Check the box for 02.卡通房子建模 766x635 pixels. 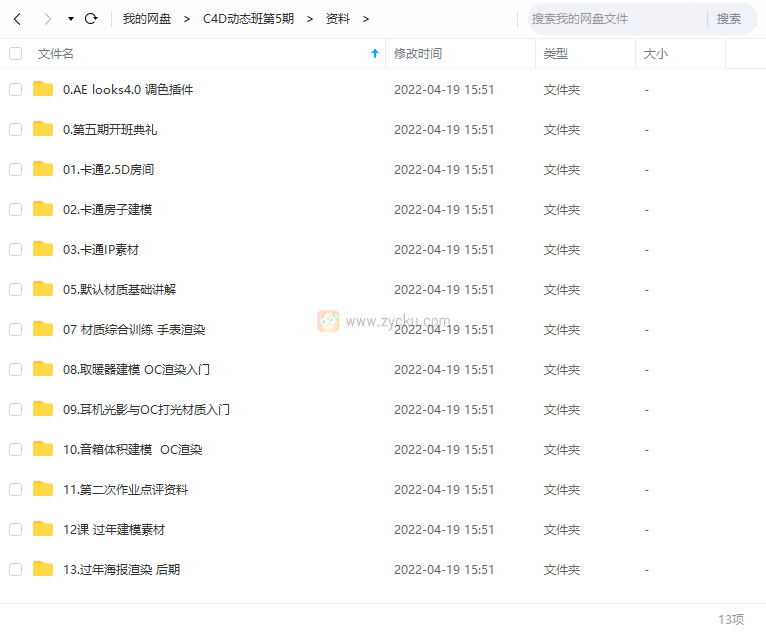15,209
